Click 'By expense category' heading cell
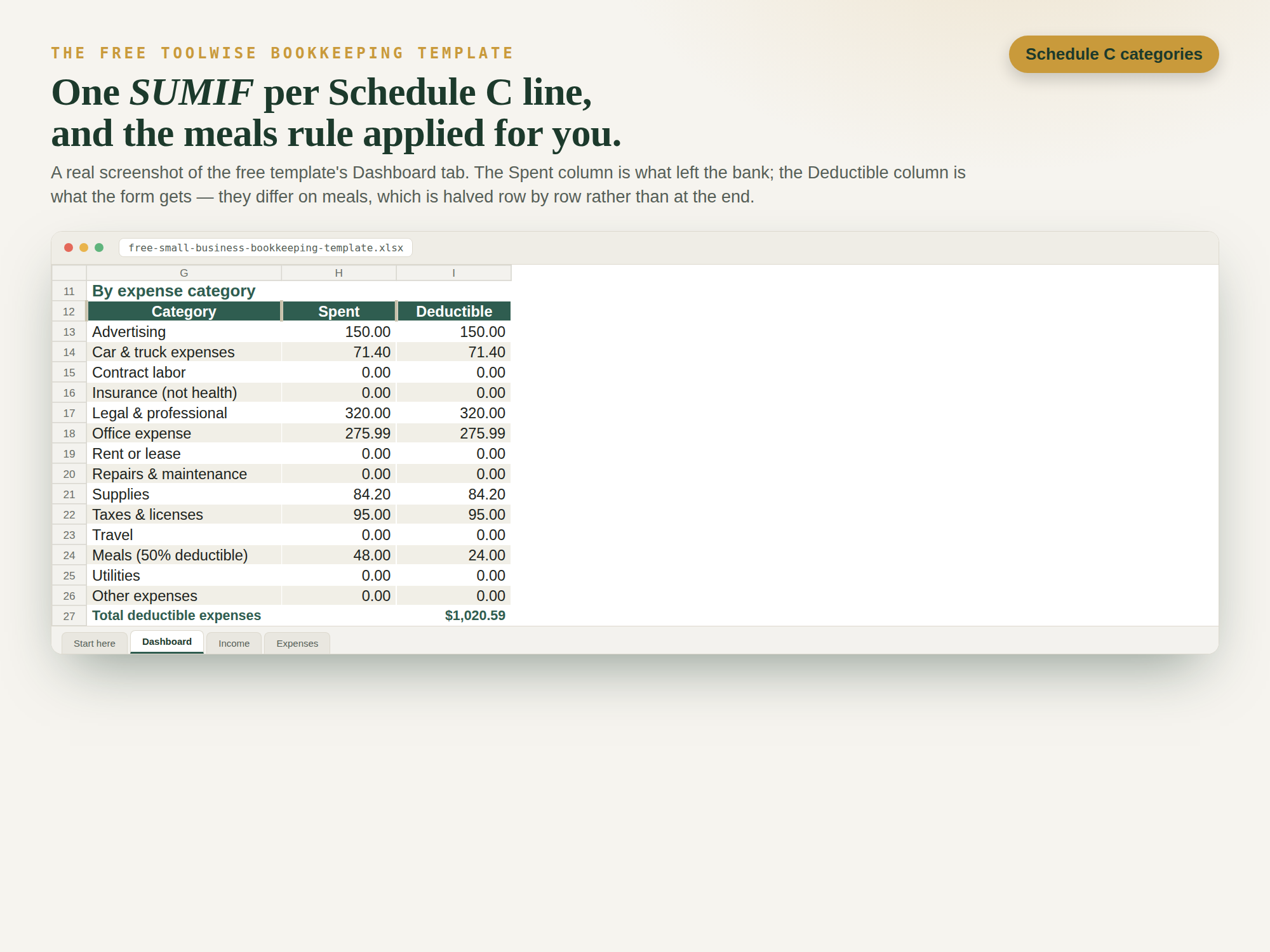1270x952 pixels. coord(184,291)
